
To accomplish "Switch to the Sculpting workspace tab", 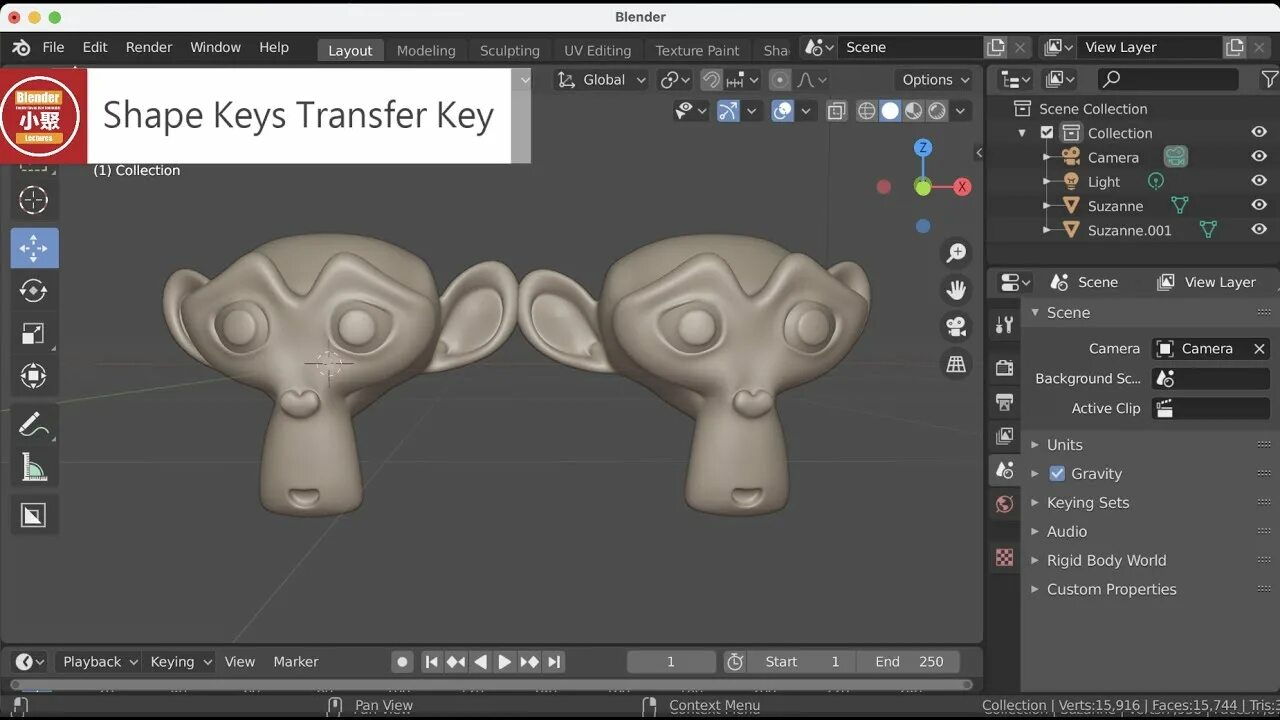I will coord(509,50).
